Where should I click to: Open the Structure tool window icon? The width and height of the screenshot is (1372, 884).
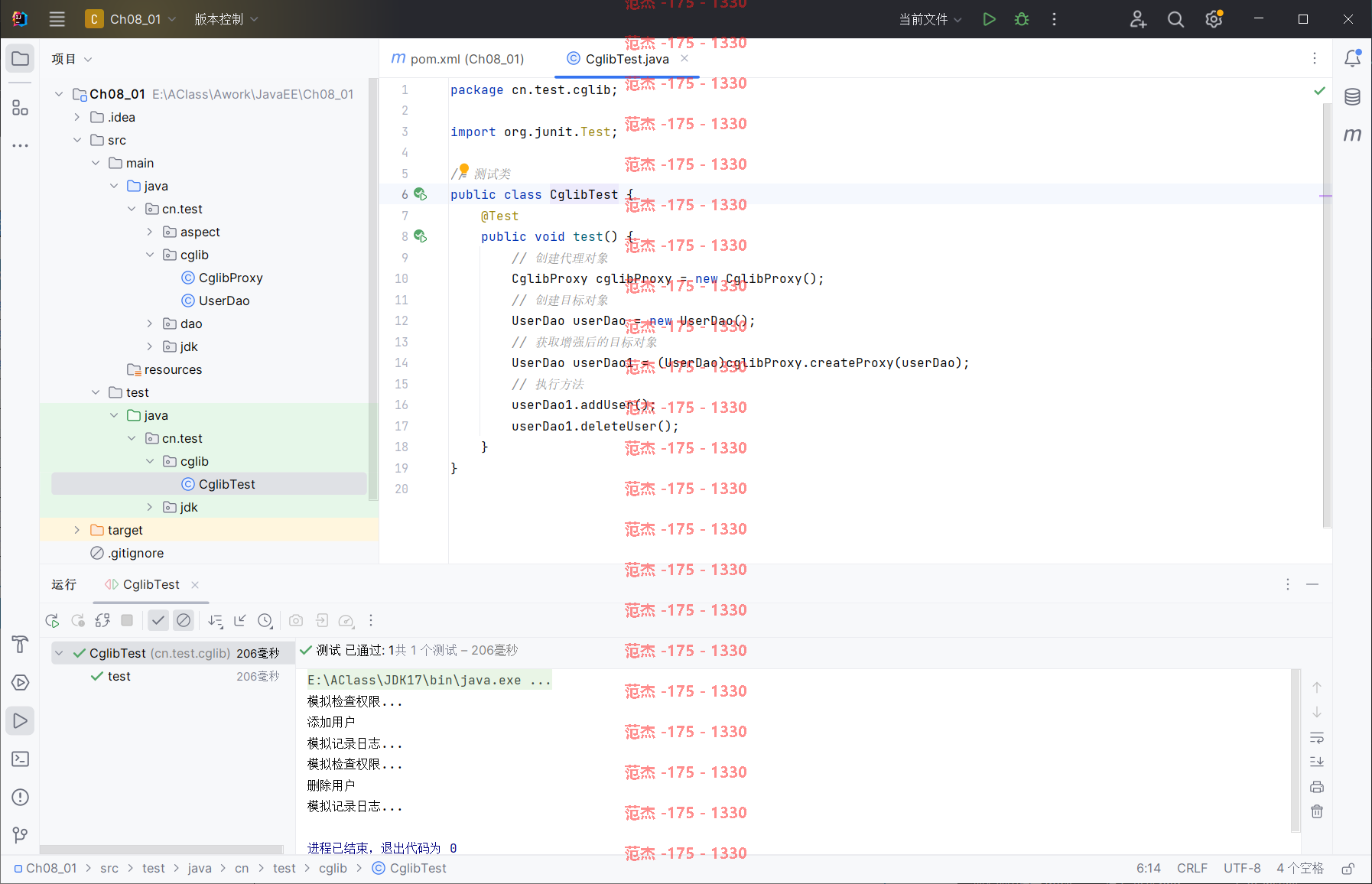coord(20,108)
